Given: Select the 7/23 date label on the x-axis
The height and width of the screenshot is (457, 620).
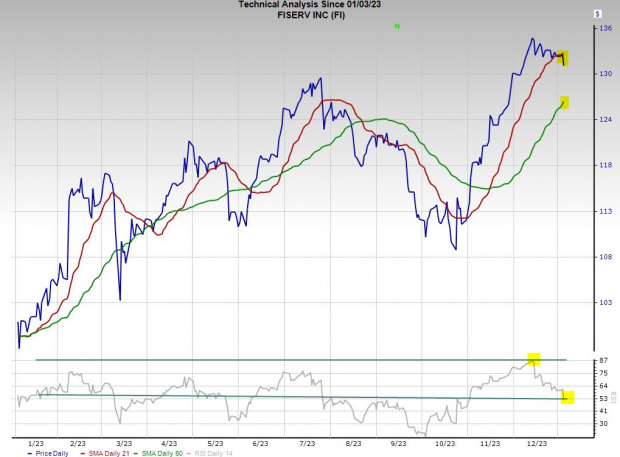Looking at the screenshot, I should pos(306,441).
